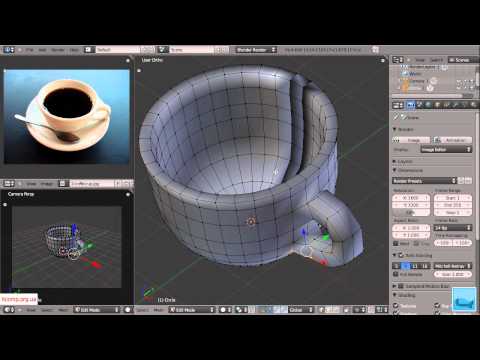Open the Info editor type selector icon
Screen dimensions: 480x360
click(x=8, y=50)
